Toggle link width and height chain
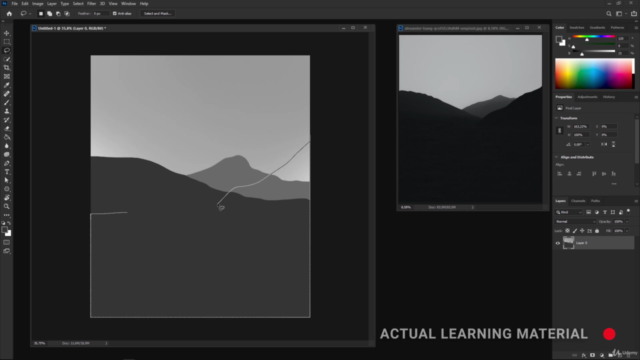Image resolution: width=640 pixels, height=360 pixels. point(560,131)
